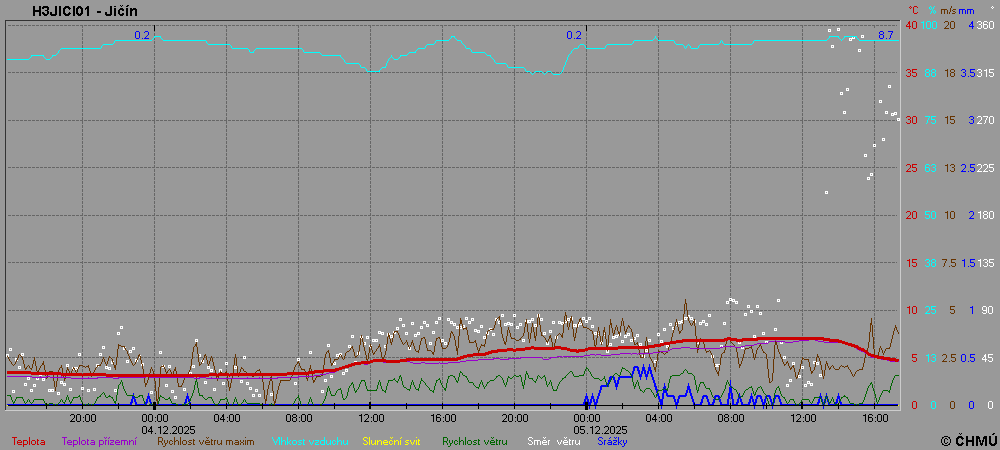Click the blue mm unit header

968,11
